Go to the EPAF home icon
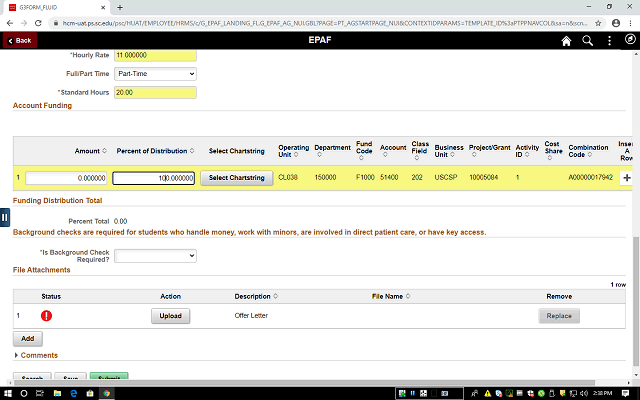This screenshot has width=640, height=400. pos(566,41)
